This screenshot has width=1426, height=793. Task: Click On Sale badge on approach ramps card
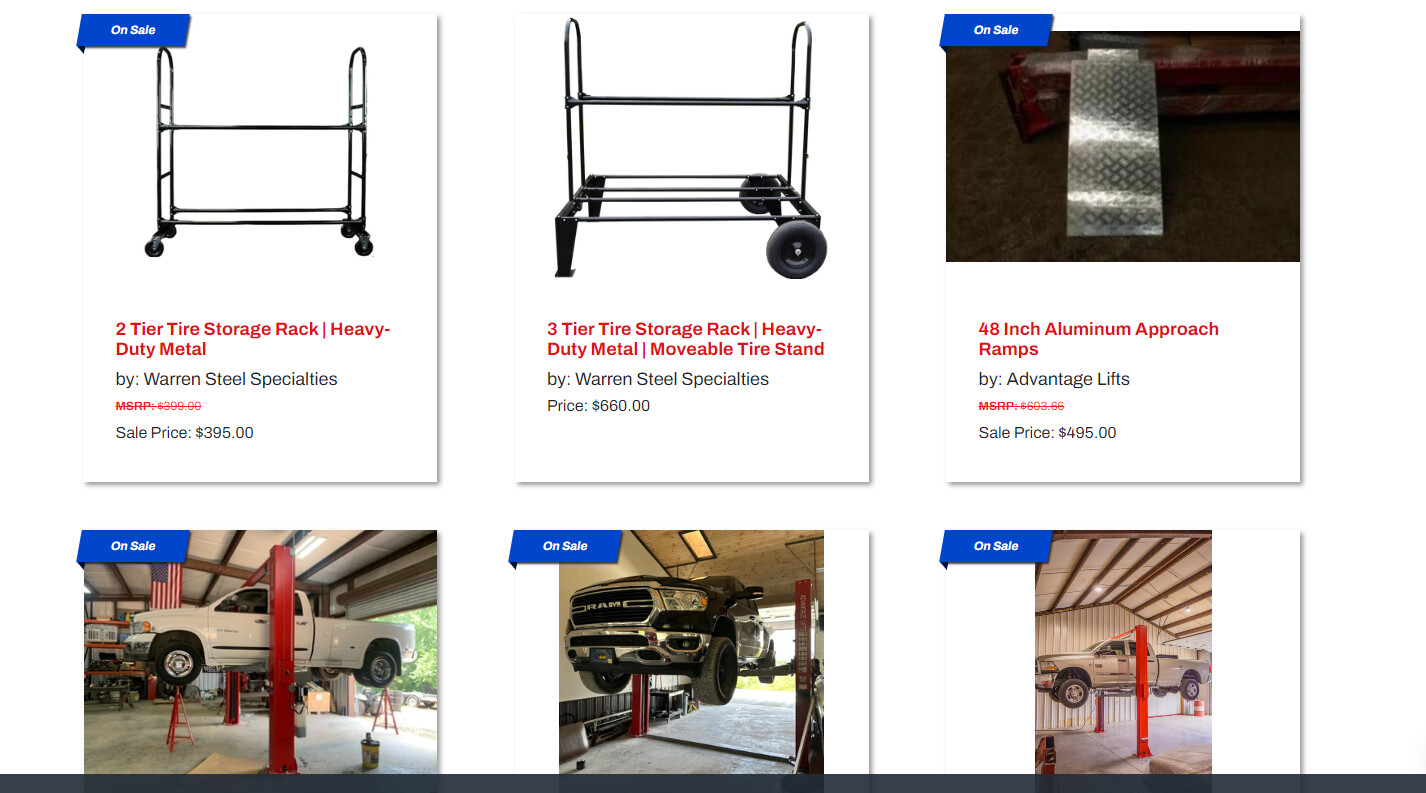coord(996,30)
